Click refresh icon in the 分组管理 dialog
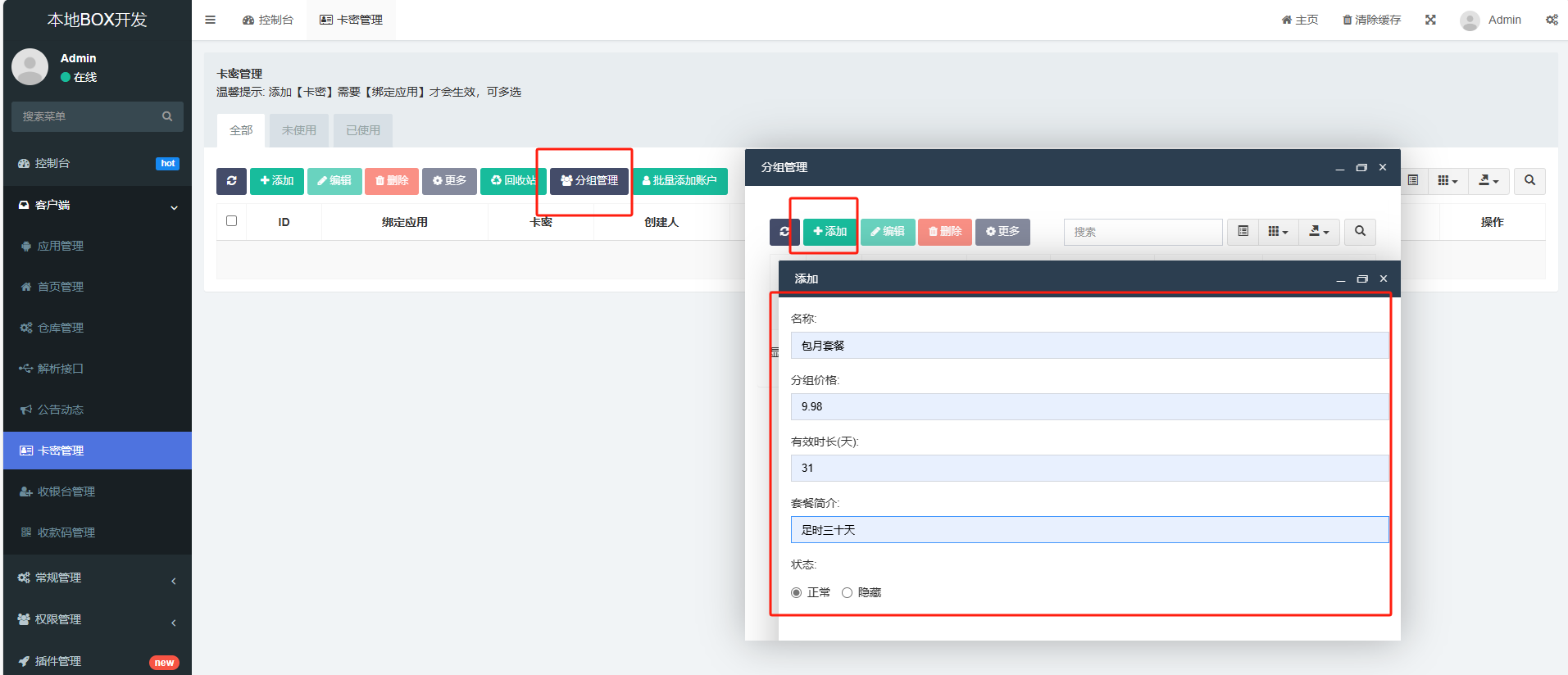This screenshot has width=1568, height=675. [784, 232]
